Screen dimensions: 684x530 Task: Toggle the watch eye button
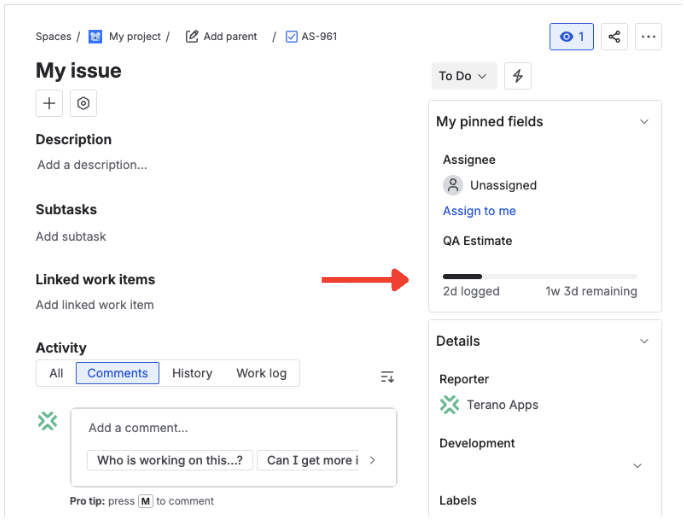tap(571, 37)
